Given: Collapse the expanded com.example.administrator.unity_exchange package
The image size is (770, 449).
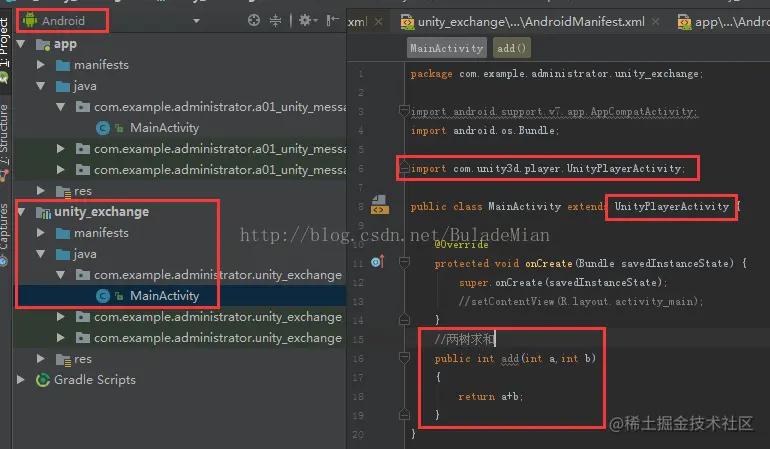Looking at the screenshot, I should coord(60,275).
